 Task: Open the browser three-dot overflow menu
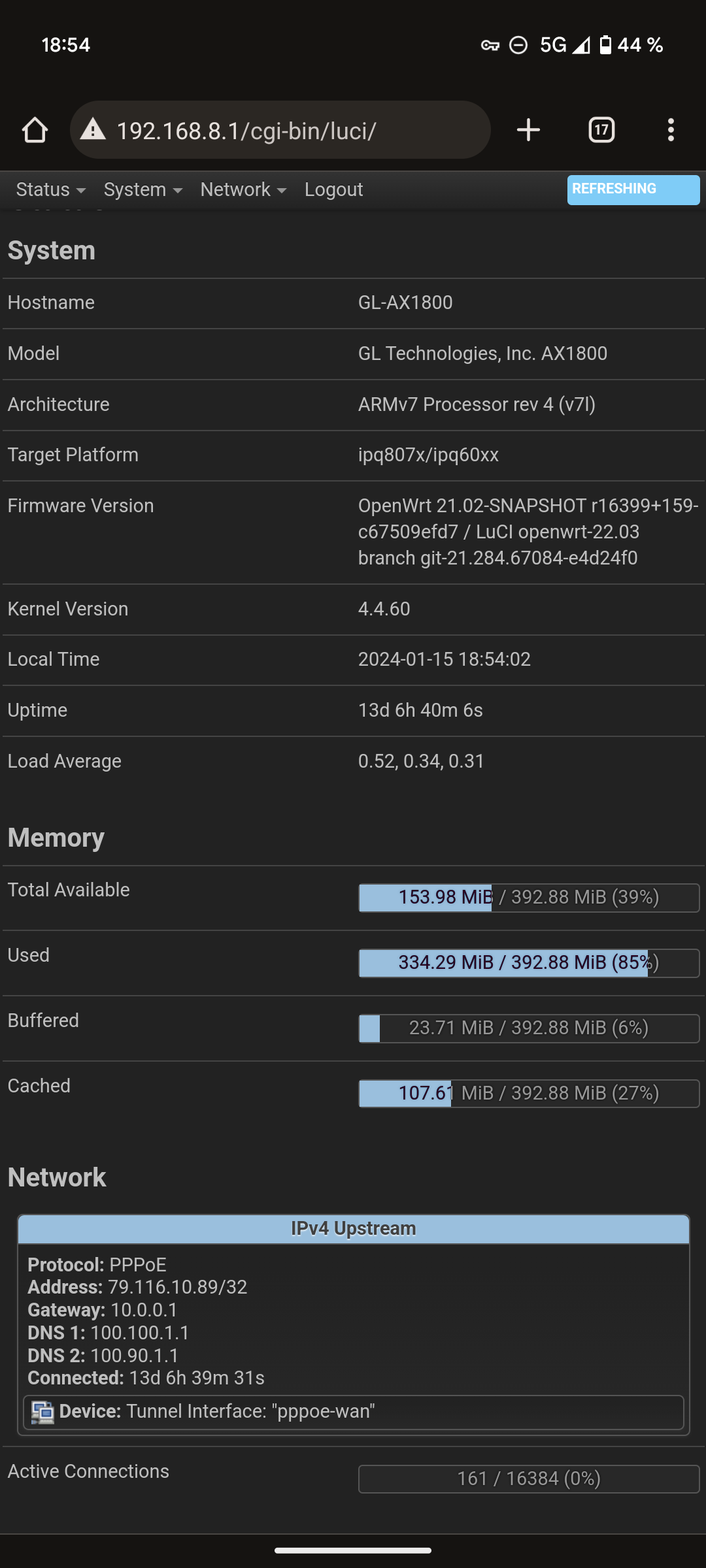(x=671, y=130)
